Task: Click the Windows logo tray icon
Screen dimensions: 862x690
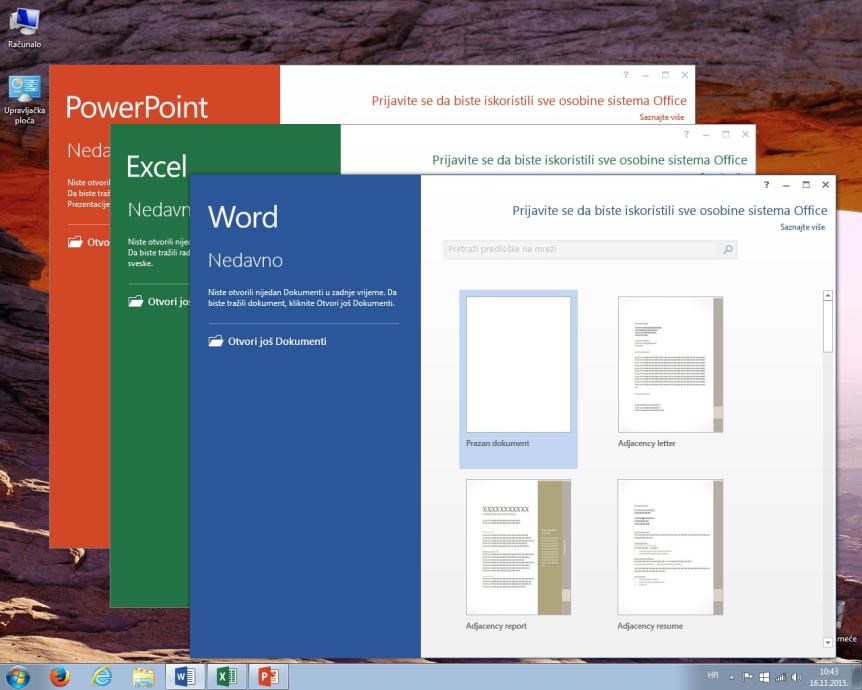Action: click(x=764, y=677)
